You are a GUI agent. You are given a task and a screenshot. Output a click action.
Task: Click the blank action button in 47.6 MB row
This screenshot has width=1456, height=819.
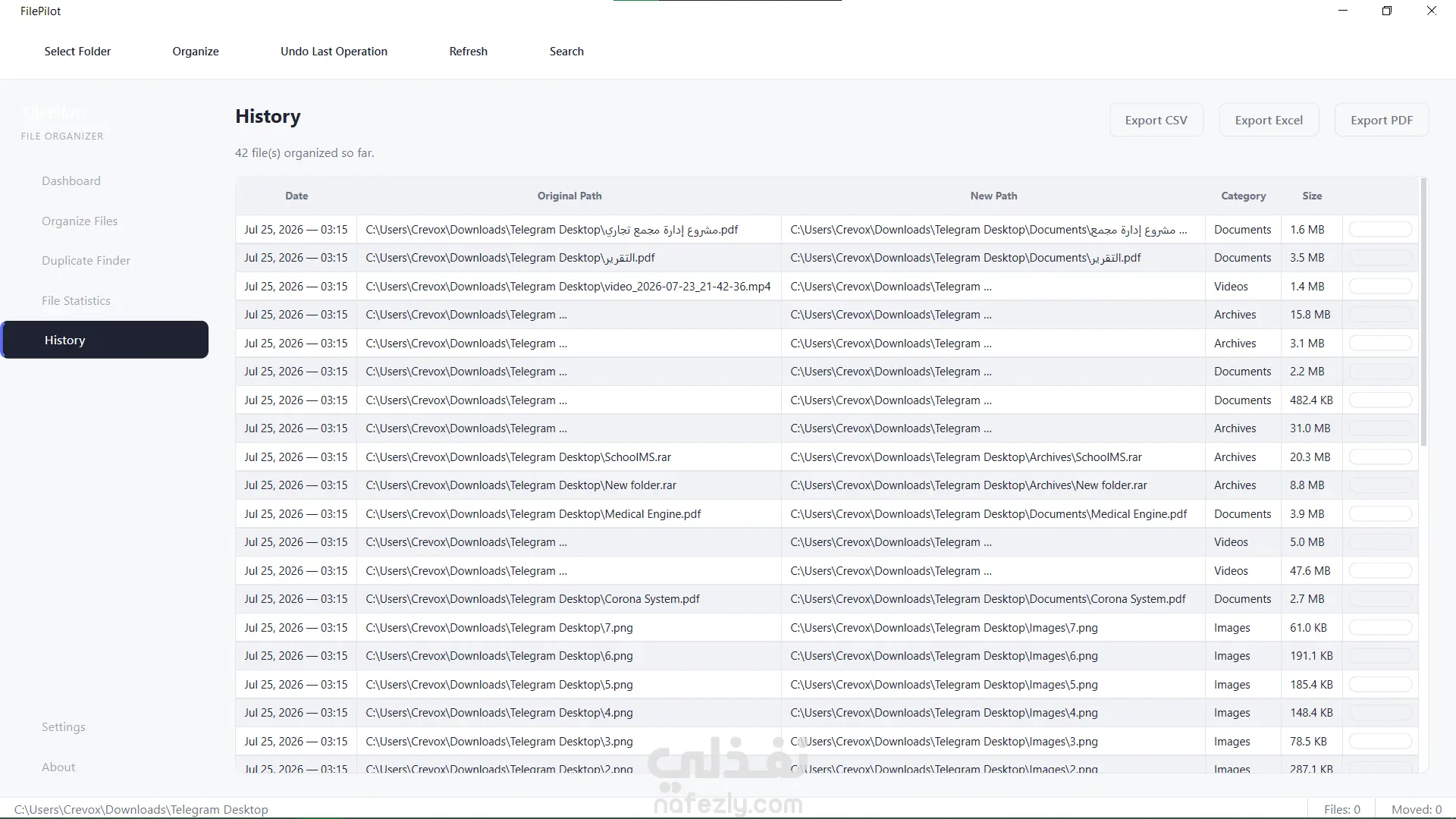(1380, 571)
